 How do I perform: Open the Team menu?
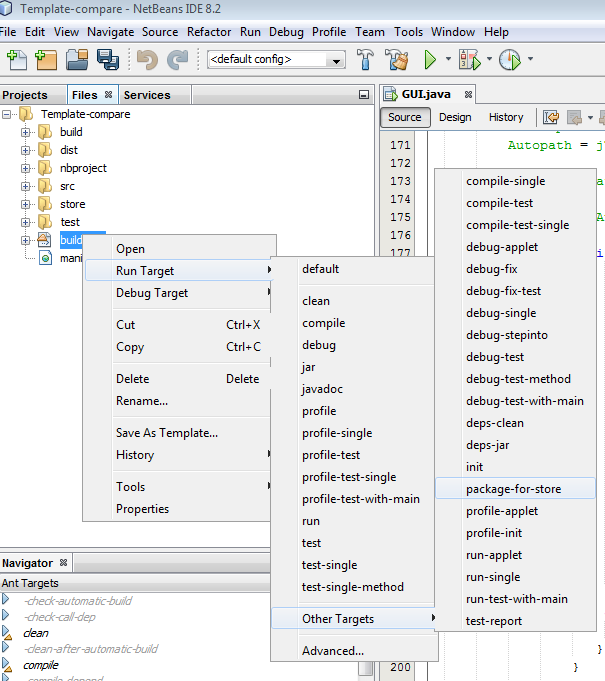pyautogui.click(x=370, y=32)
